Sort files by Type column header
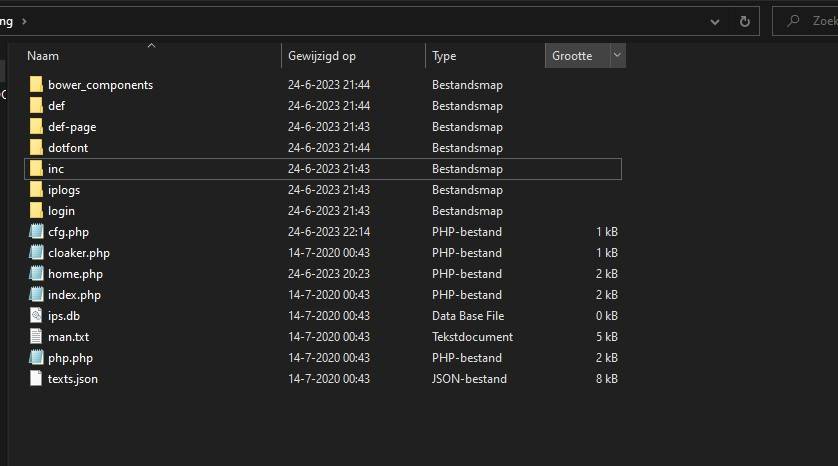The image size is (838, 466). pos(444,56)
